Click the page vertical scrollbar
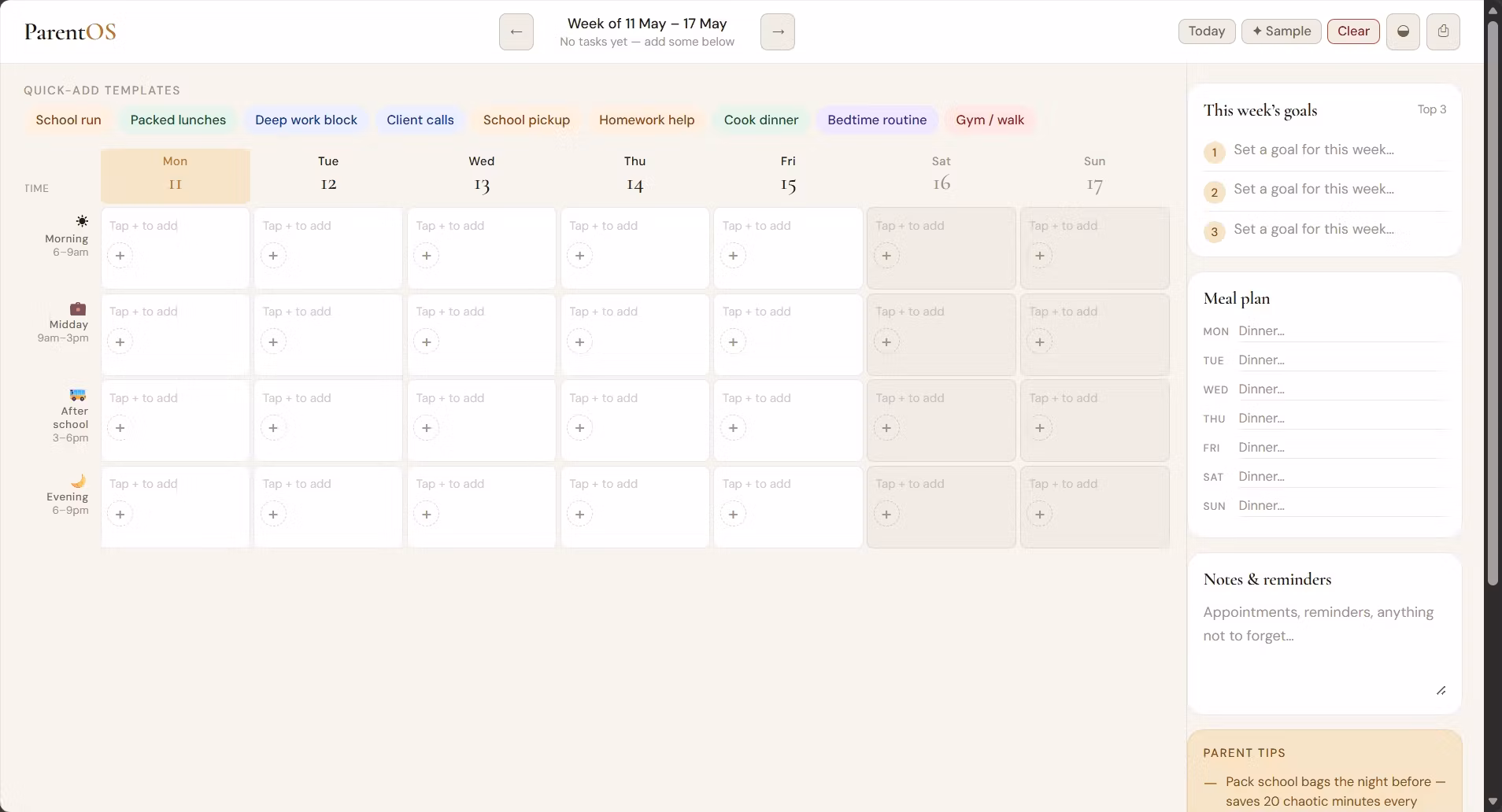 pyautogui.click(x=1493, y=303)
